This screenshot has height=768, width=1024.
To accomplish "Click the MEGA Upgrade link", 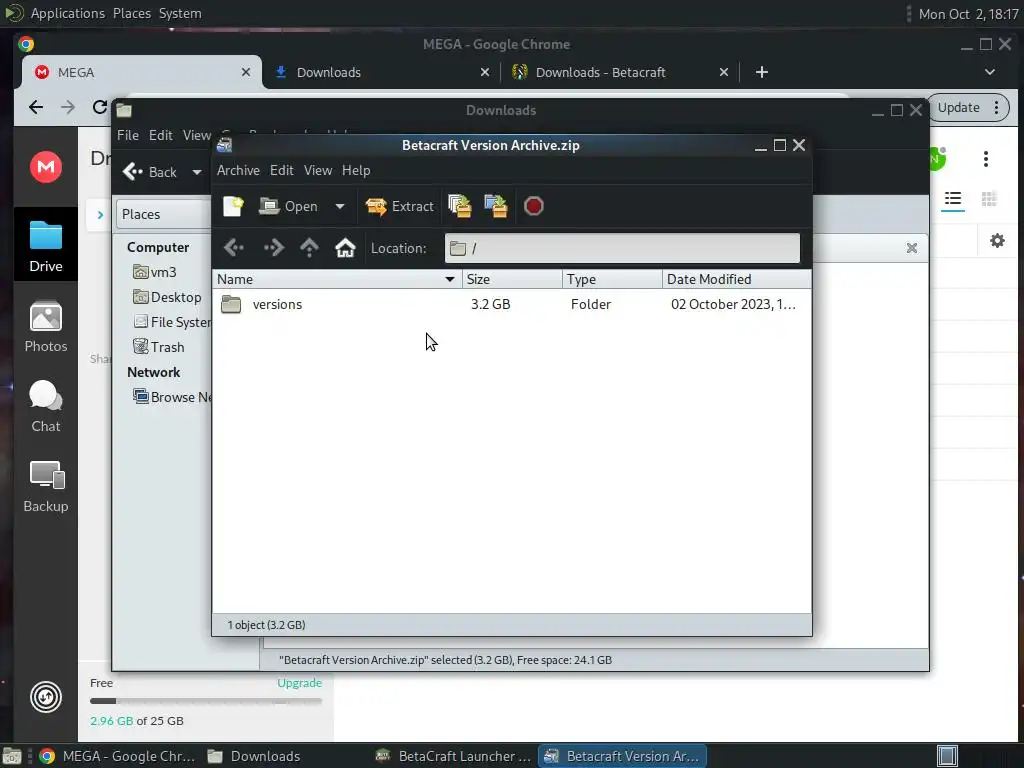I will 299,683.
